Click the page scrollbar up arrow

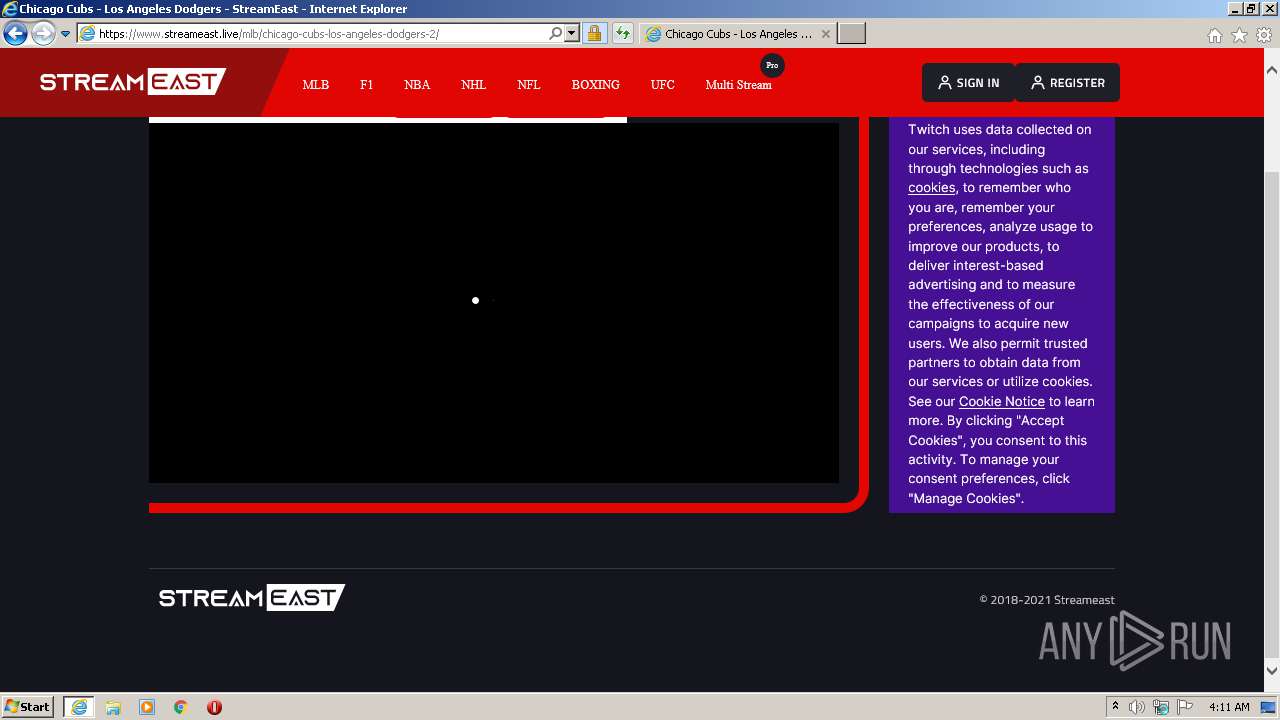tap(1272, 71)
